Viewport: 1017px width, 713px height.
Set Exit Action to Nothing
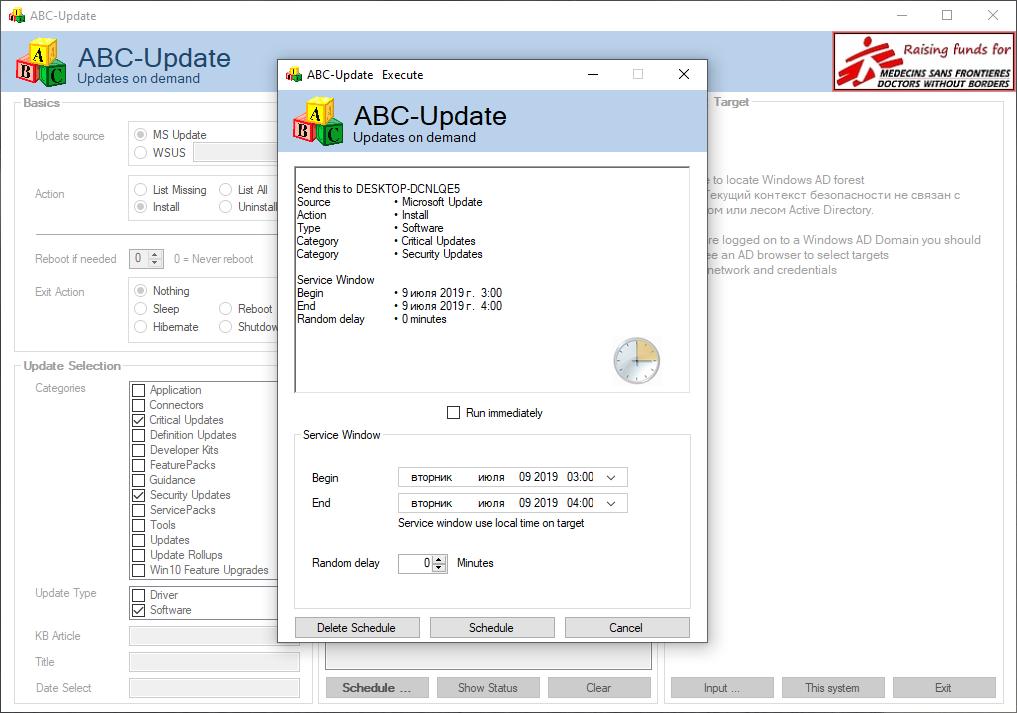(x=140, y=291)
